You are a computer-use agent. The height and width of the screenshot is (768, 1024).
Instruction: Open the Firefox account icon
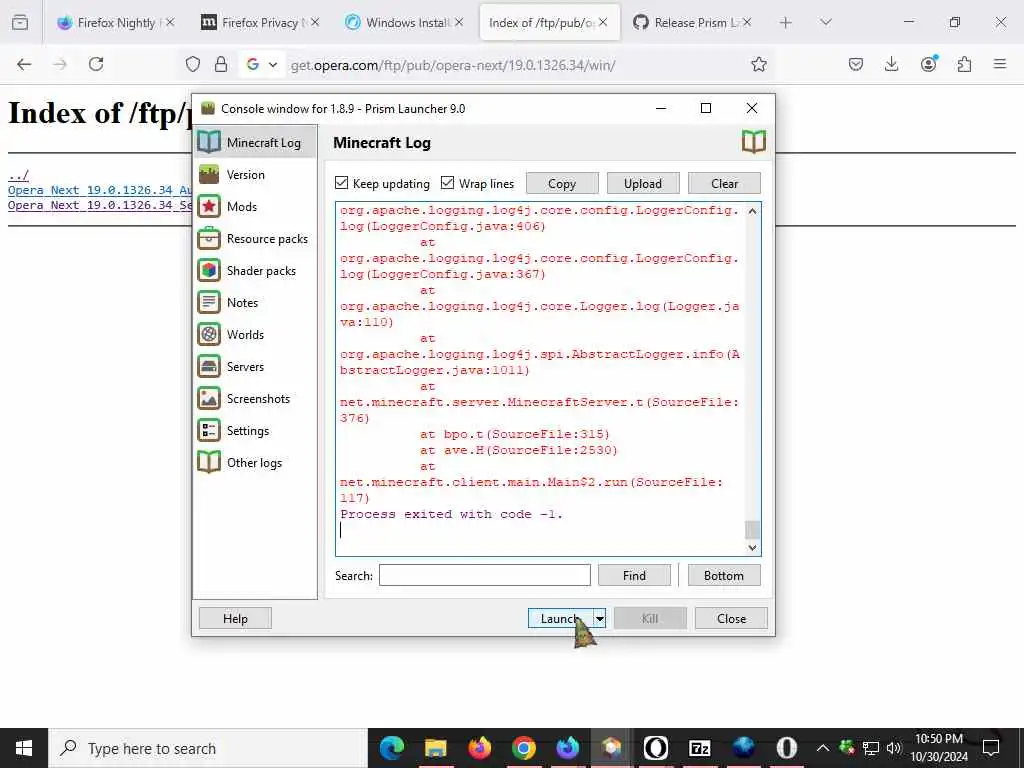point(928,64)
